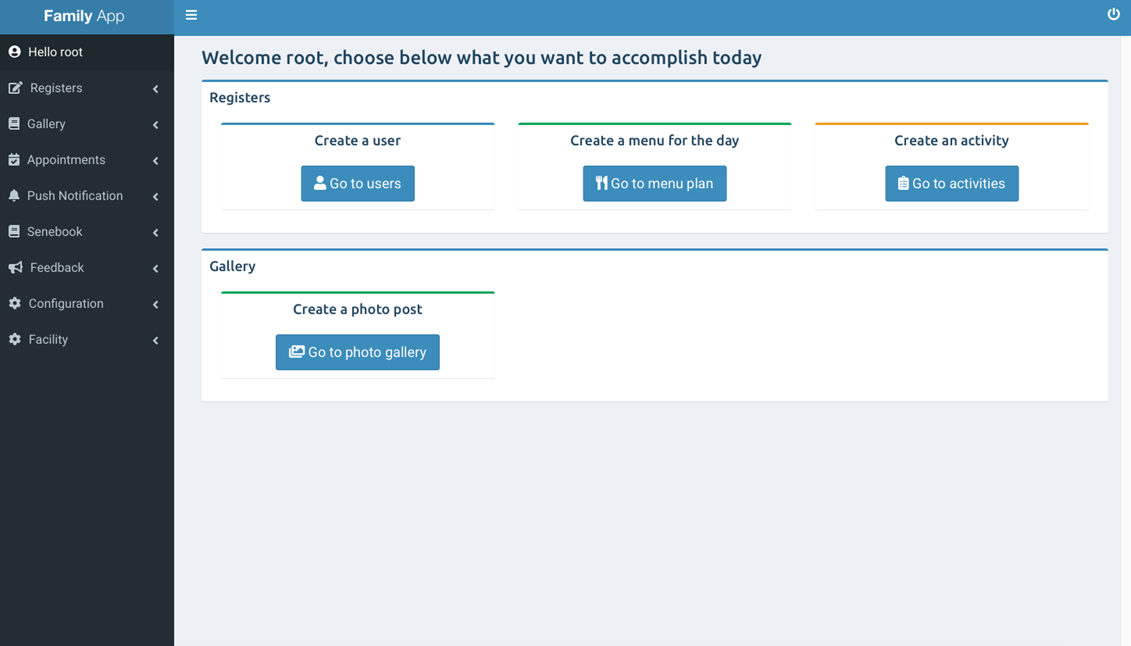Screen dimensions: 1131x646
Task: Open Go to activities button
Action: coord(951,184)
